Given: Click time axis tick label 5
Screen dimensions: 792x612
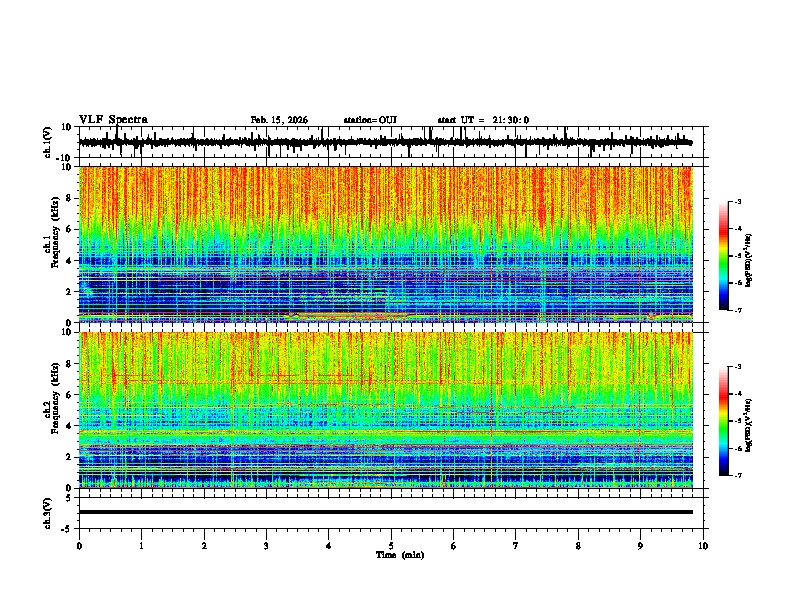Looking at the screenshot, I should 391,546.
